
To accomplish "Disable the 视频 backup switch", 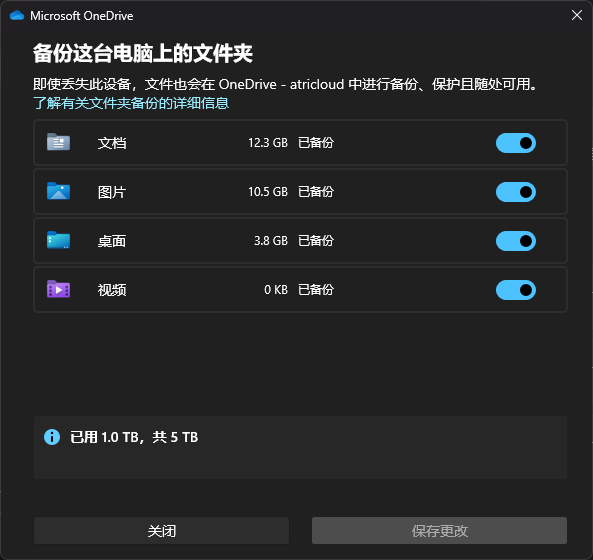I will [x=516, y=290].
